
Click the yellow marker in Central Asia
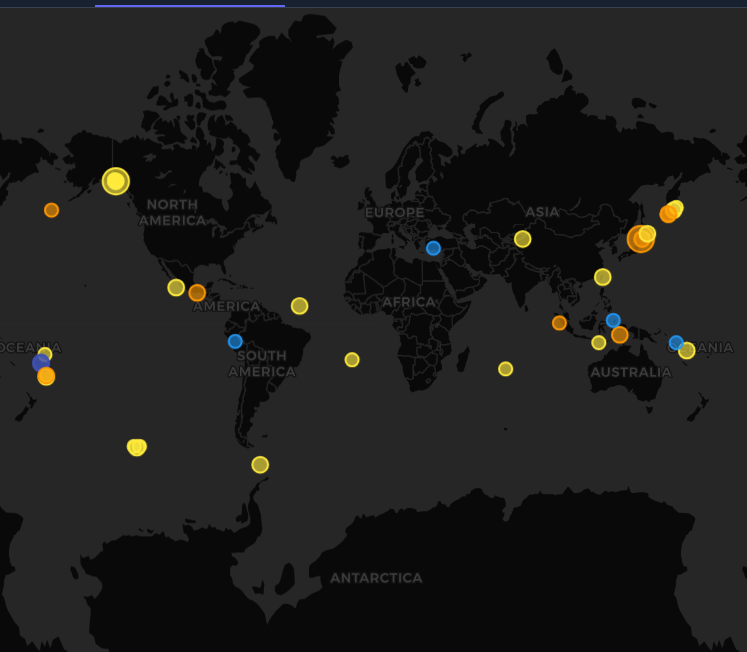(x=522, y=239)
